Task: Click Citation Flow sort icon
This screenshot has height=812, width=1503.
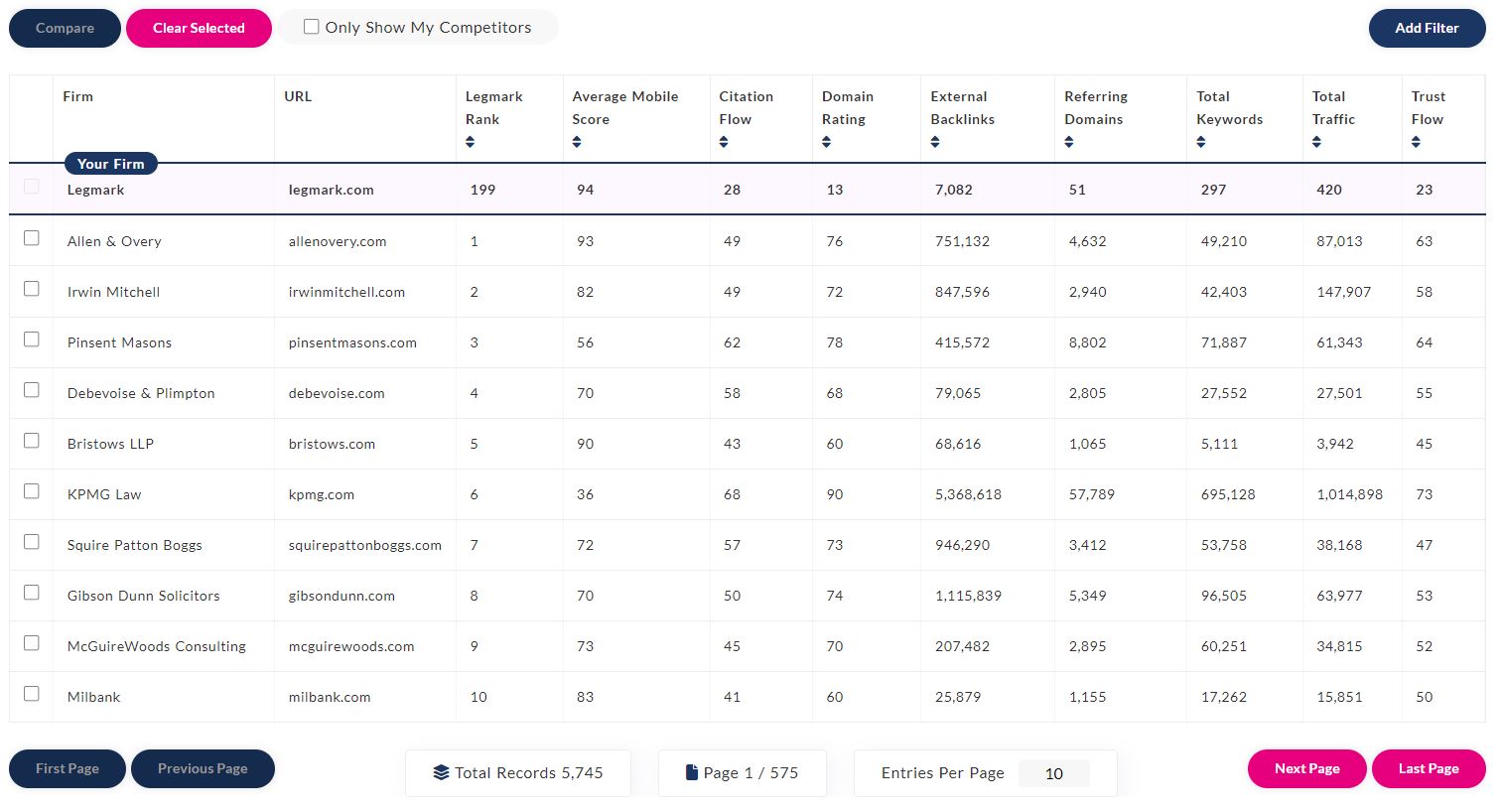Action: 724,142
